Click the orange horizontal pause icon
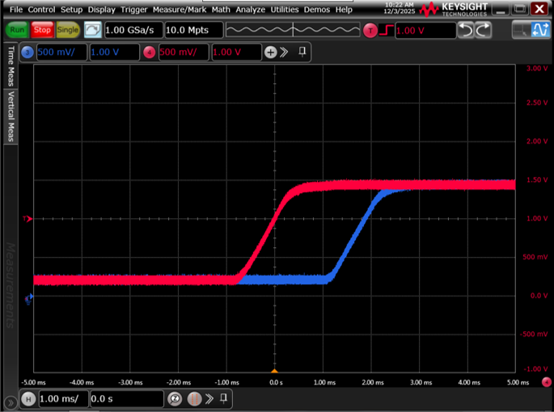Image resolution: width=554 pixels, height=412 pixels. [194, 399]
